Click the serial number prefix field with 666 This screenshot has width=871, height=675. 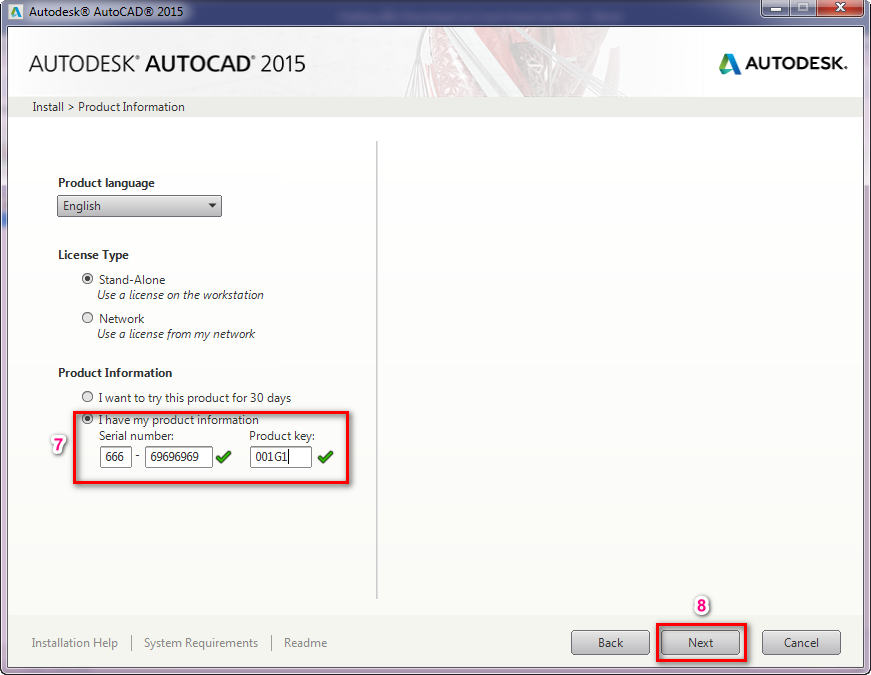click(x=116, y=457)
